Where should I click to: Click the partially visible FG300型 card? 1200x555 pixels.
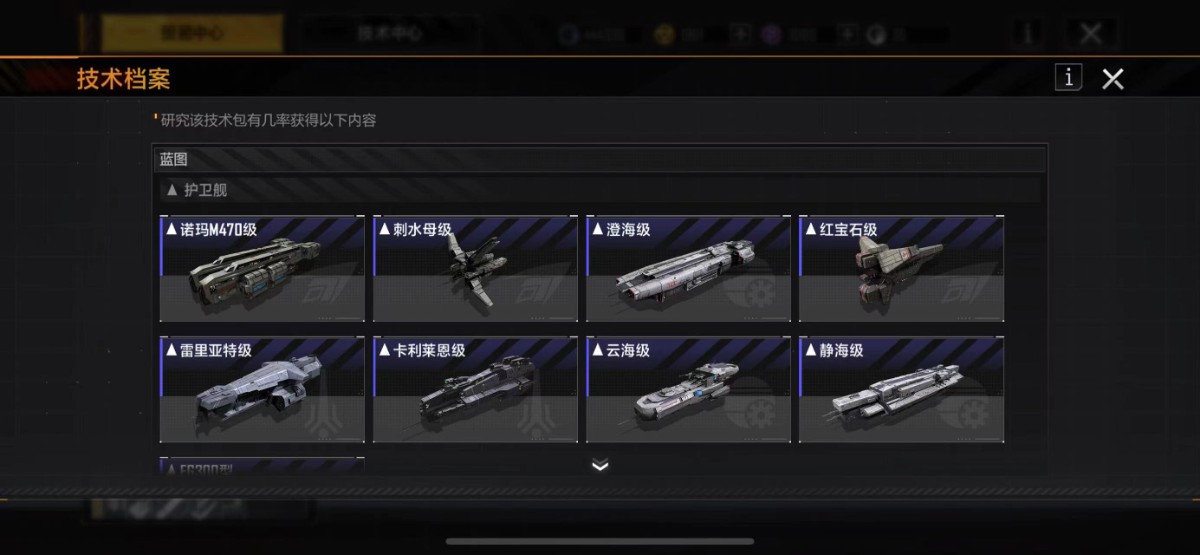(262, 465)
